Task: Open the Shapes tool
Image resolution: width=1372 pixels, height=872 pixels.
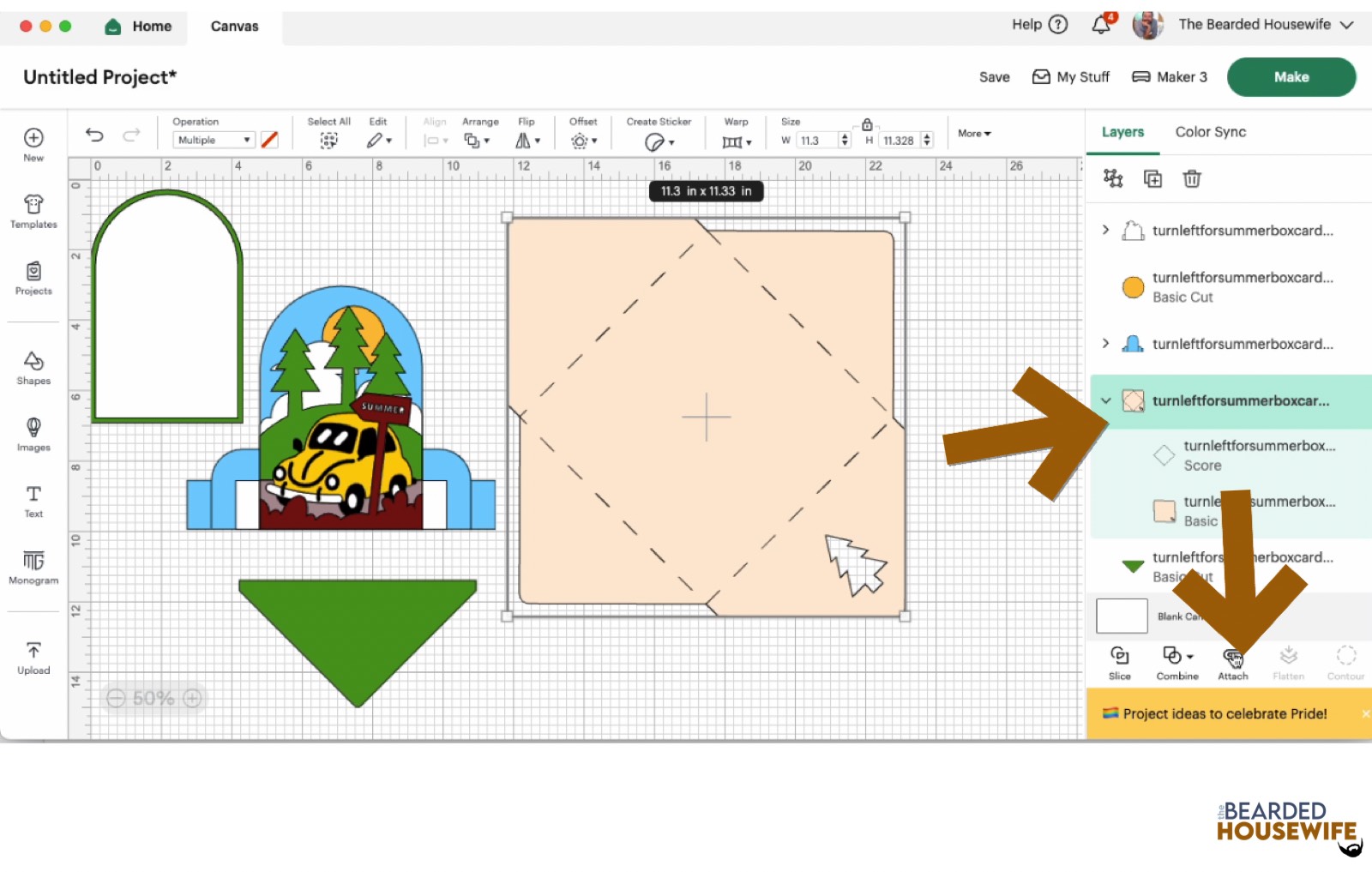Action: tap(33, 368)
